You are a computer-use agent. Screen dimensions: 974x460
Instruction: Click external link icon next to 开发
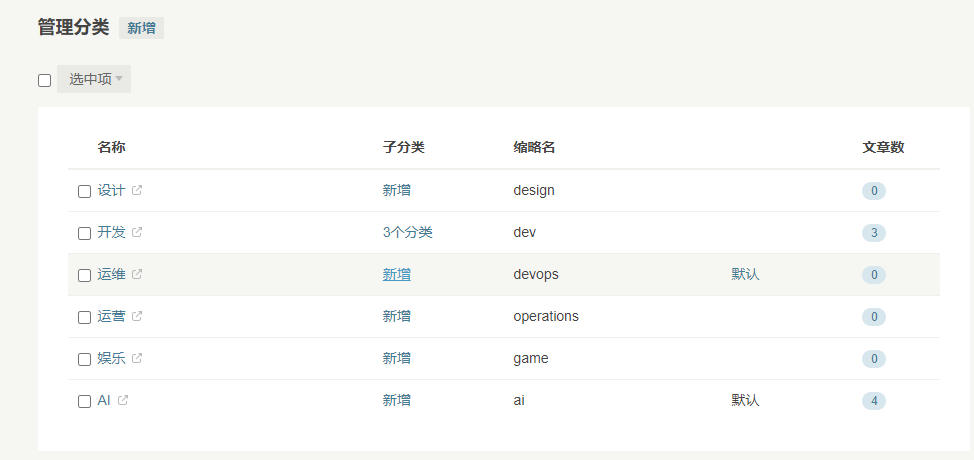(137, 232)
